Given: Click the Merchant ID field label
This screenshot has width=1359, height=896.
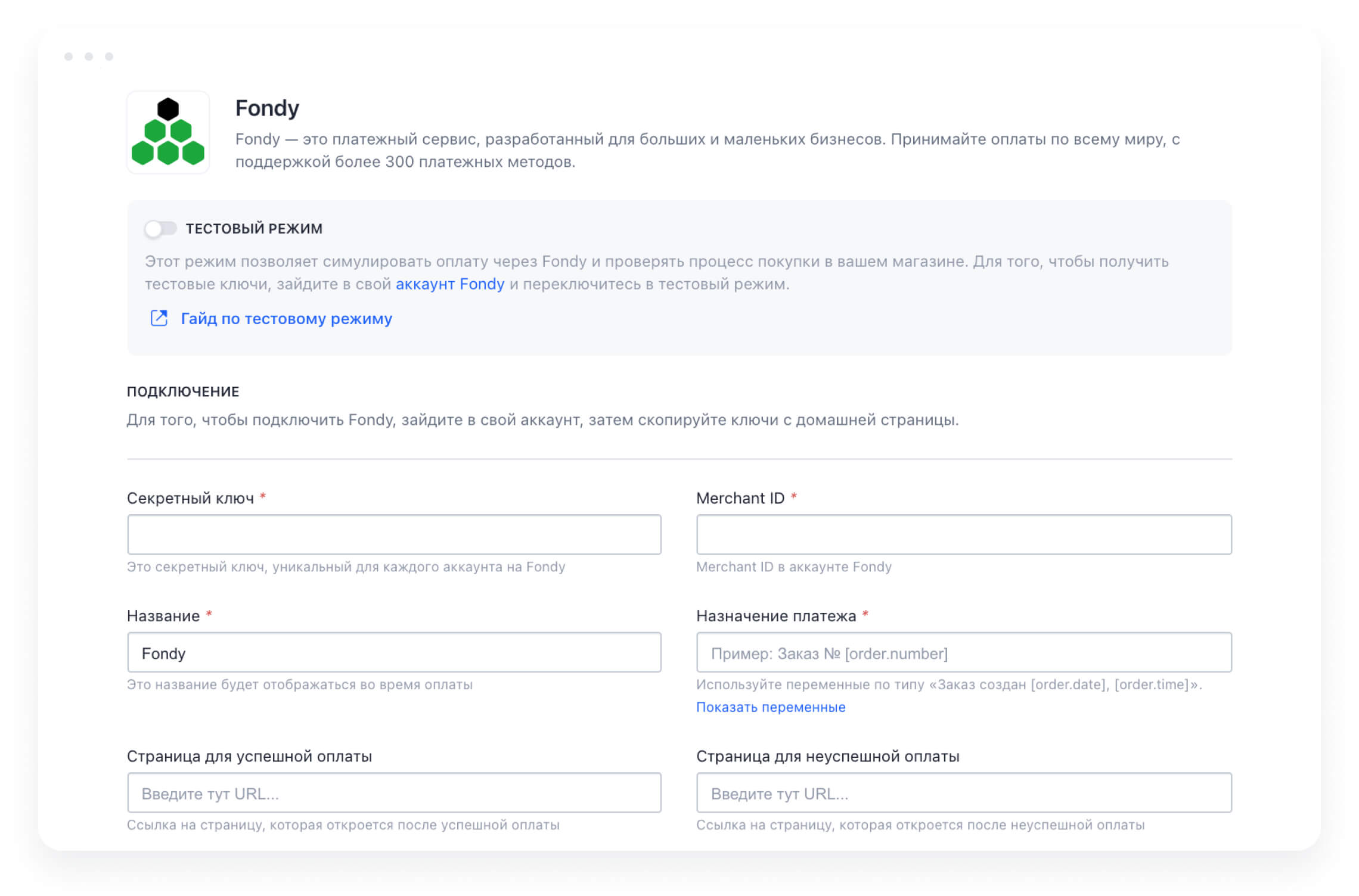Looking at the screenshot, I should (740, 498).
